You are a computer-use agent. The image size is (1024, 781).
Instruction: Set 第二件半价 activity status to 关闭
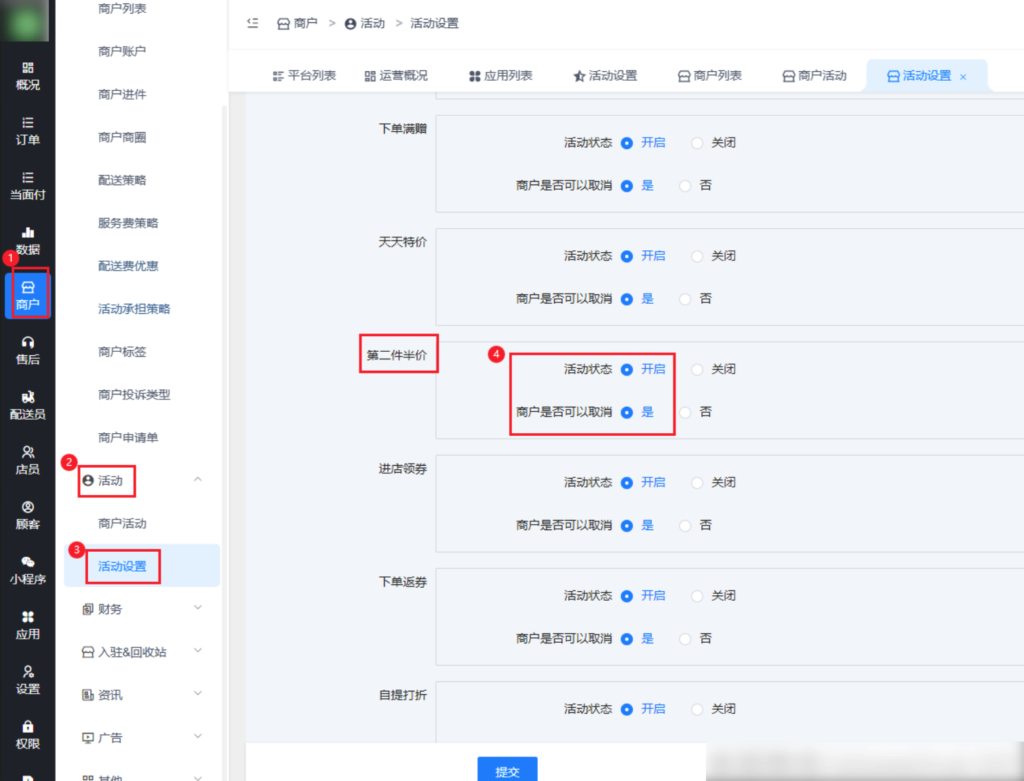click(697, 369)
